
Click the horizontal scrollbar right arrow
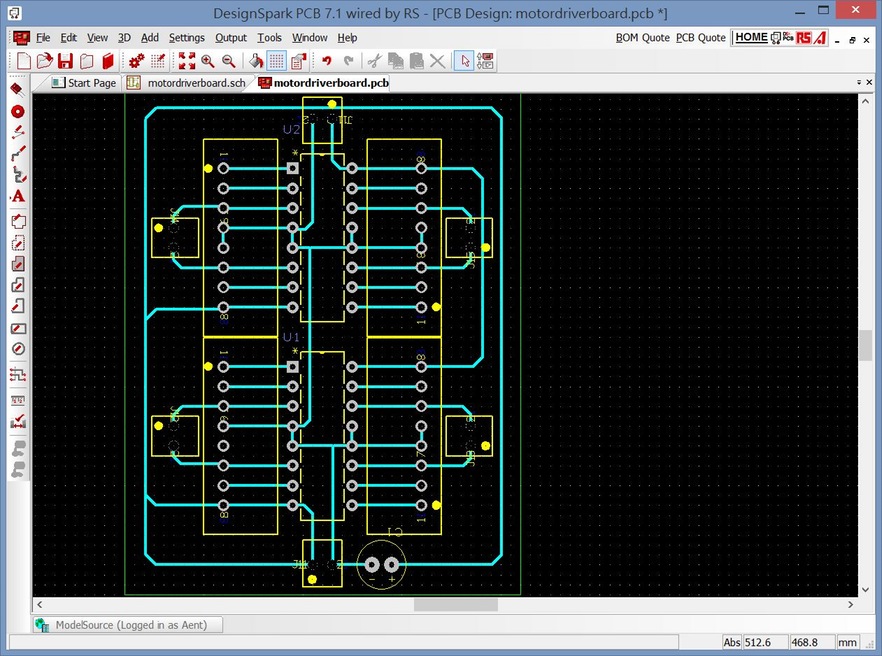point(850,605)
